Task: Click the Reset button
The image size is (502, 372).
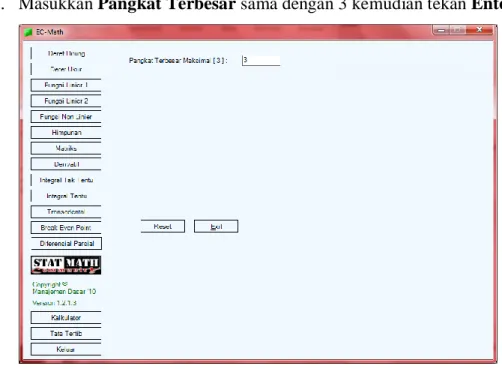Action: [163, 226]
